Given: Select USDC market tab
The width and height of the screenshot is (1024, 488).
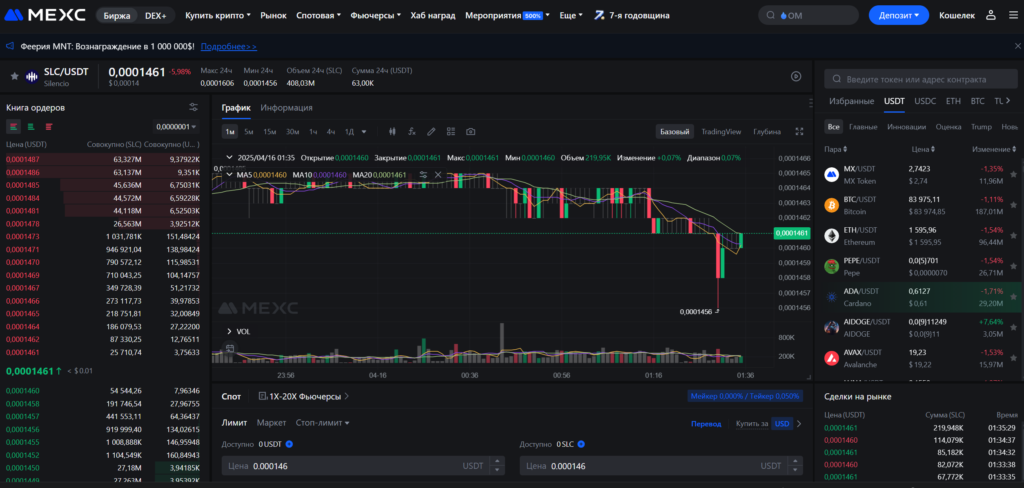Looking at the screenshot, I should [x=925, y=101].
